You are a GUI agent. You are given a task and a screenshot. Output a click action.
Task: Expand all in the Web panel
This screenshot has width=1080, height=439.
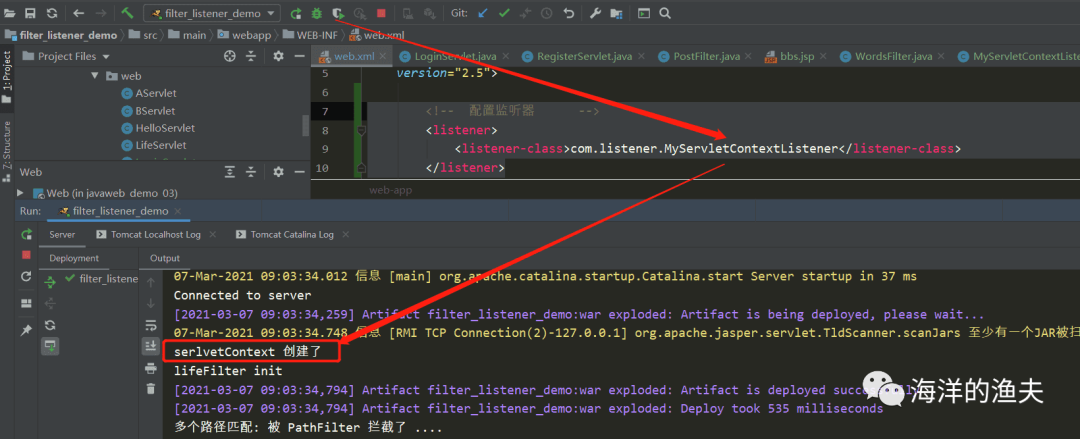(230, 172)
